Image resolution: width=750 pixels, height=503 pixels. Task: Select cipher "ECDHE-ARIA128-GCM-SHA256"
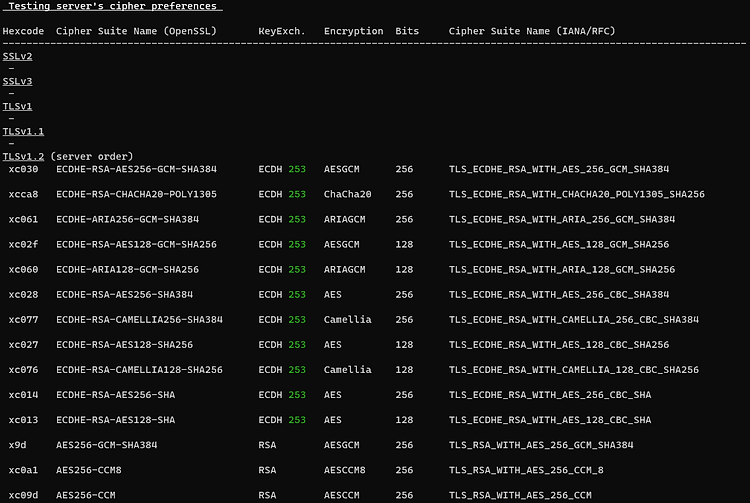(x=128, y=270)
